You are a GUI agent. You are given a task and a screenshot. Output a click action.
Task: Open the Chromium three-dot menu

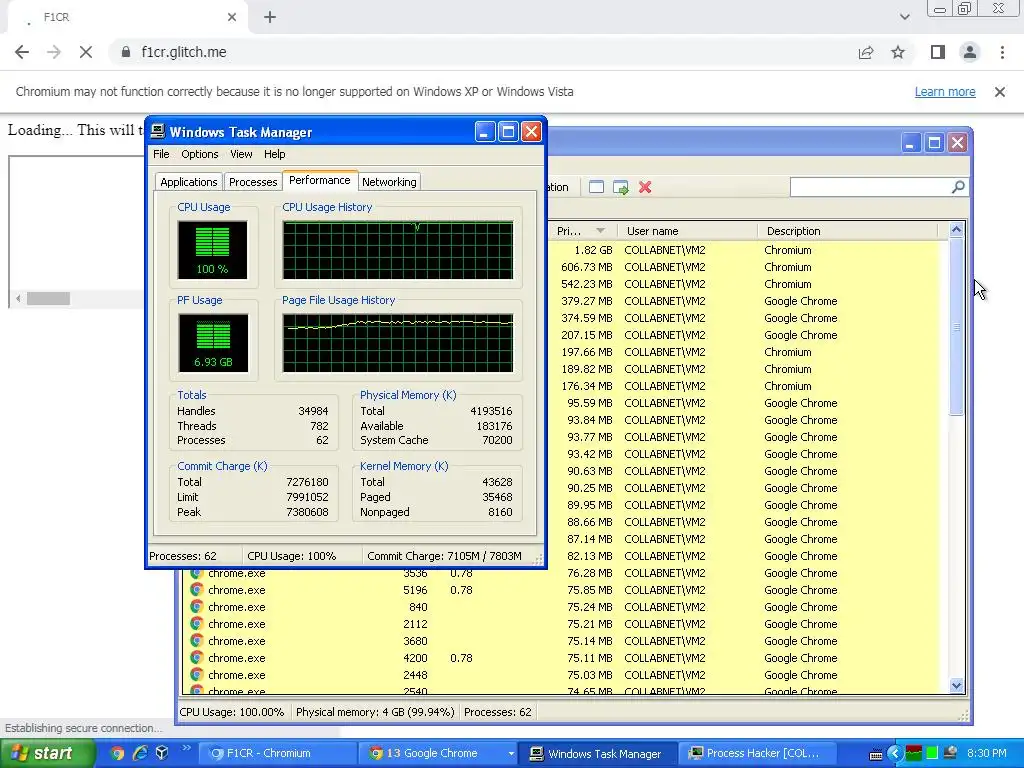(x=1002, y=52)
